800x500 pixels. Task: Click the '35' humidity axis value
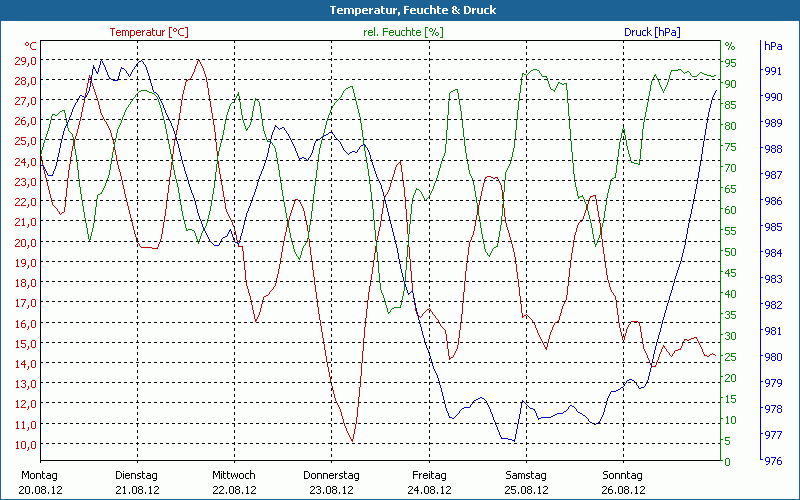pyautogui.click(x=731, y=315)
